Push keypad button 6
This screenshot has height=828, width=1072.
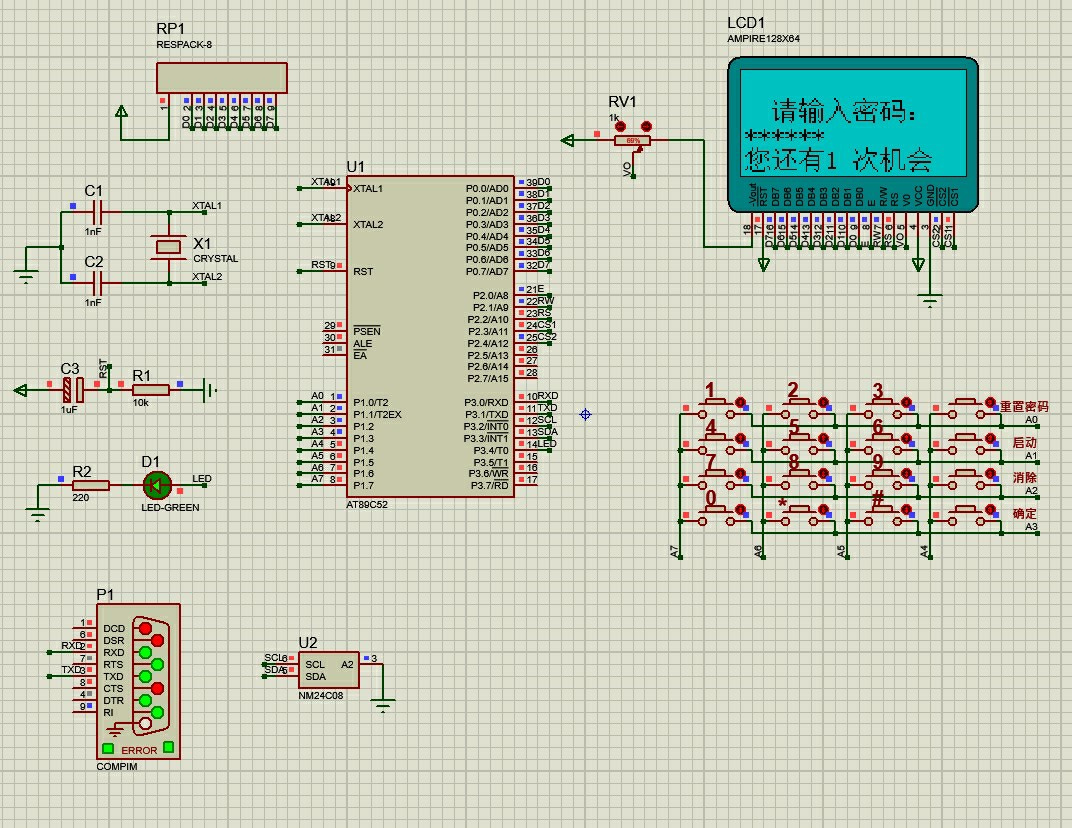[x=882, y=443]
